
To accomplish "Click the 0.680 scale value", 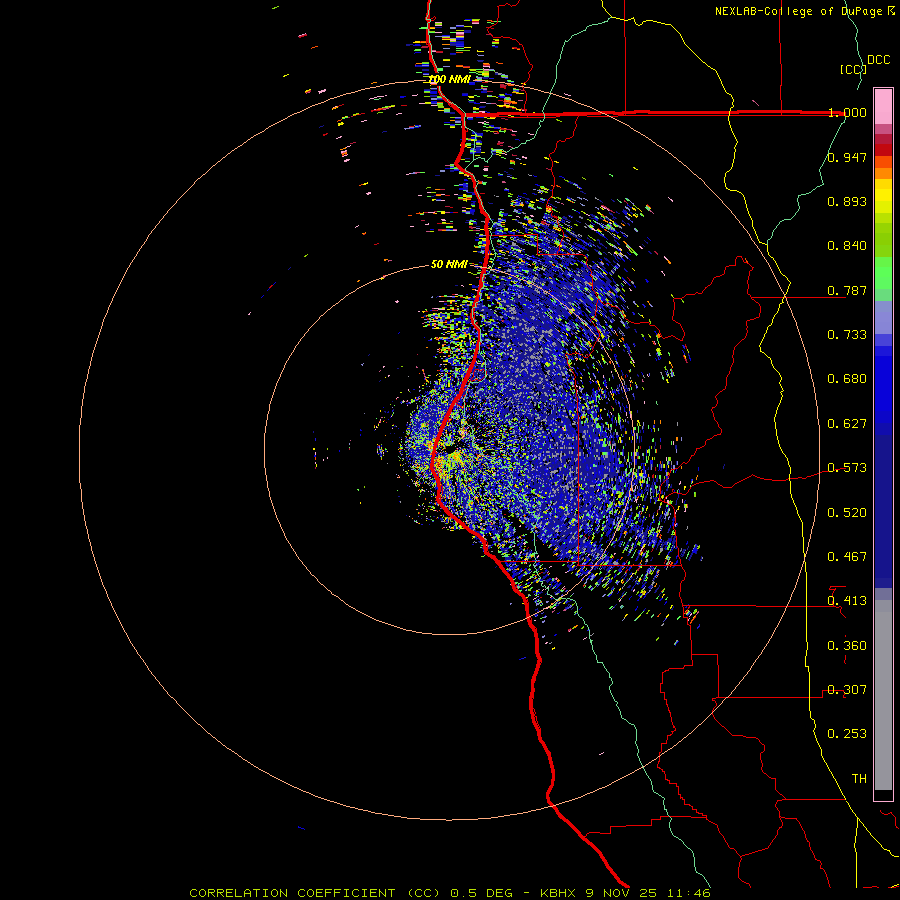I will 847,379.
